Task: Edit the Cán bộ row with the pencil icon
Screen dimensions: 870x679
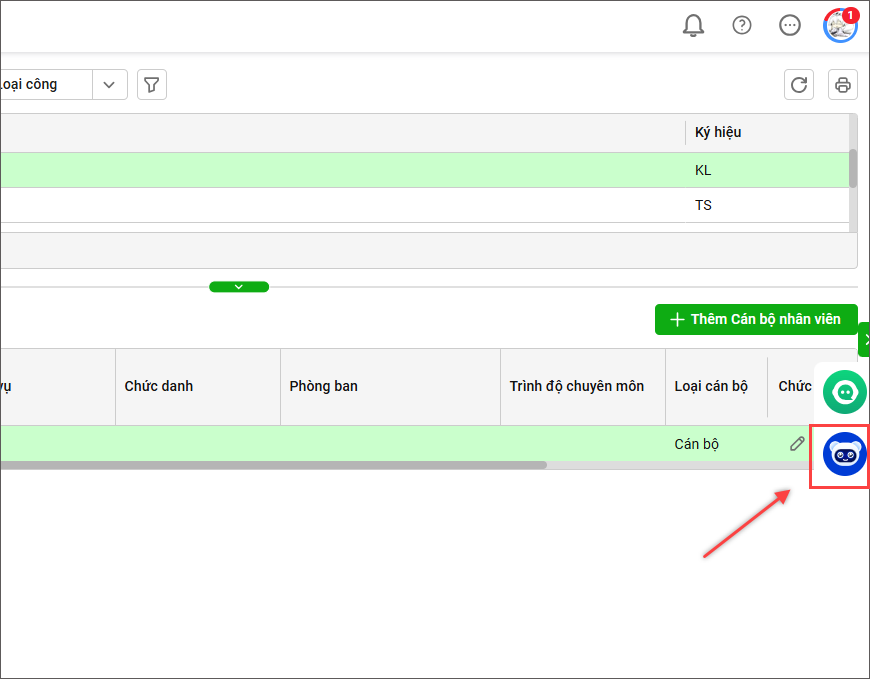Action: pos(797,444)
